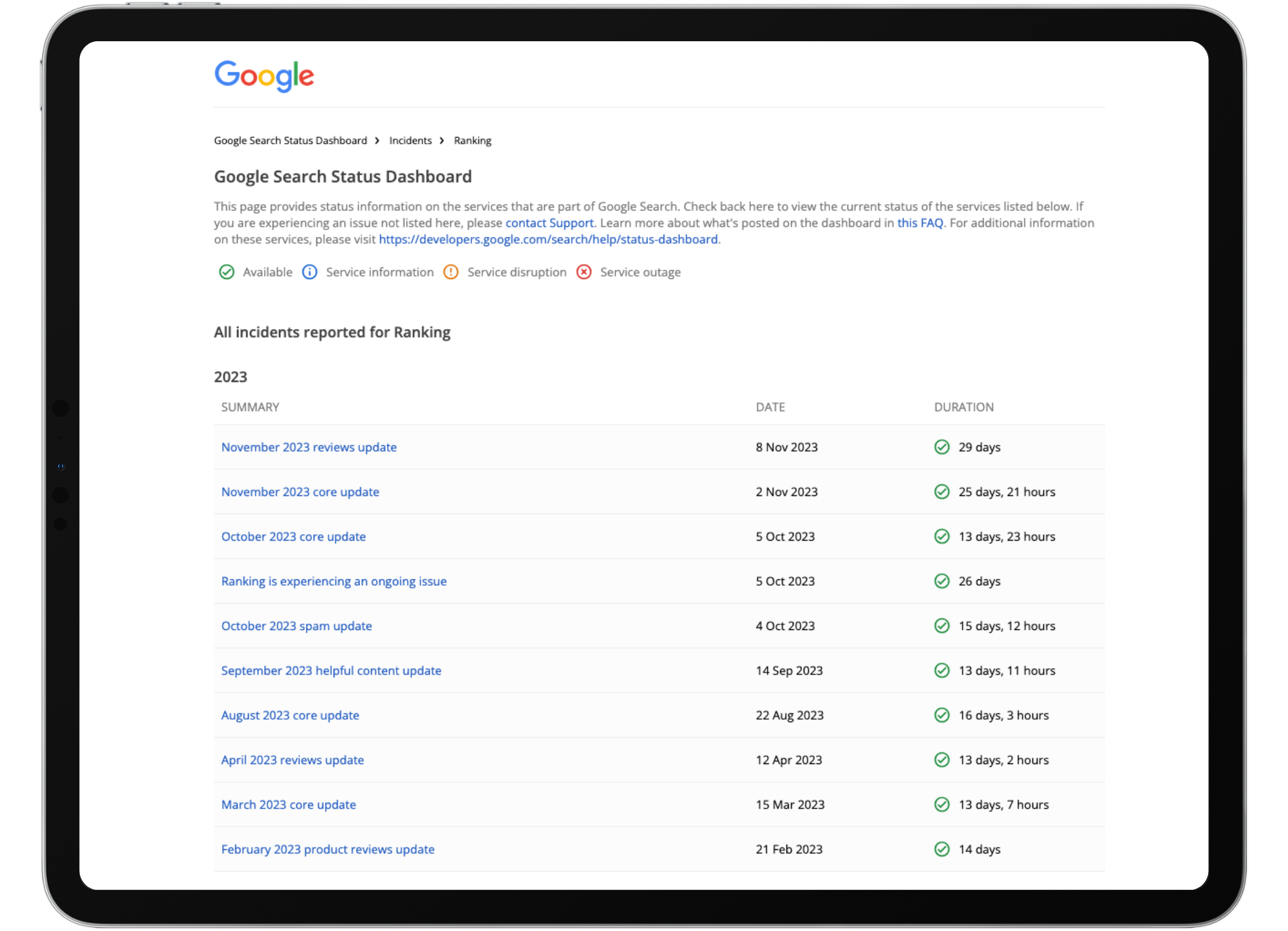Click the 14 Sep 2023 date cell
The height and width of the screenshot is (931, 1288).
[x=790, y=671]
